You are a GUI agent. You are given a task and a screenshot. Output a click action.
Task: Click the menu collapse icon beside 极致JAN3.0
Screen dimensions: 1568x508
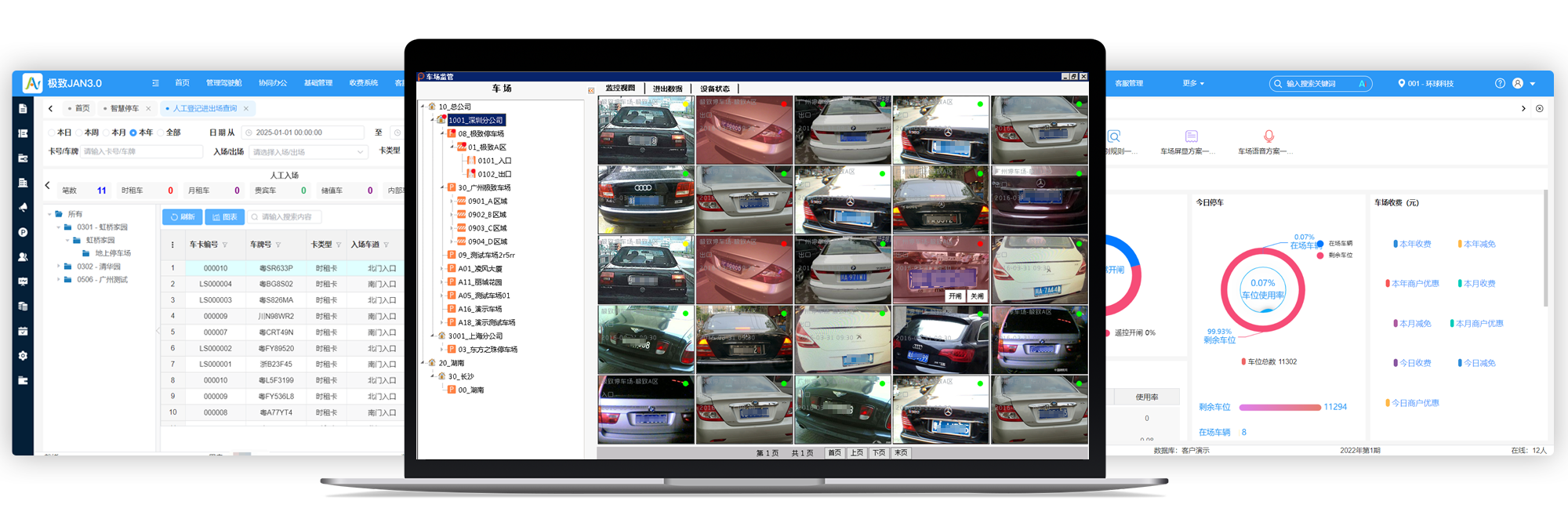click(155, 83)
